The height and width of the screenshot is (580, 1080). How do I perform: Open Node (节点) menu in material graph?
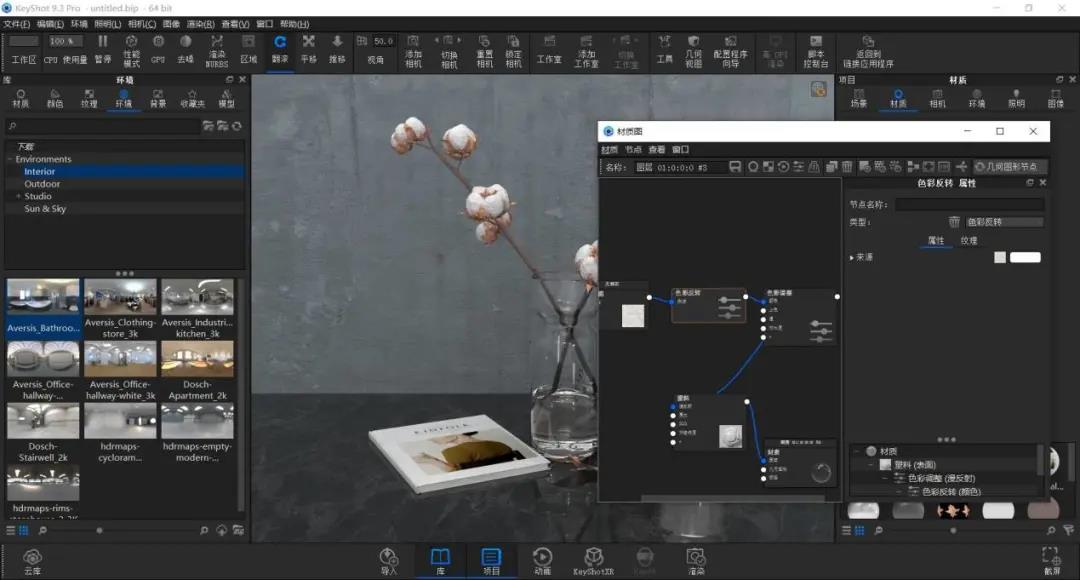click(x=633, y=149)
